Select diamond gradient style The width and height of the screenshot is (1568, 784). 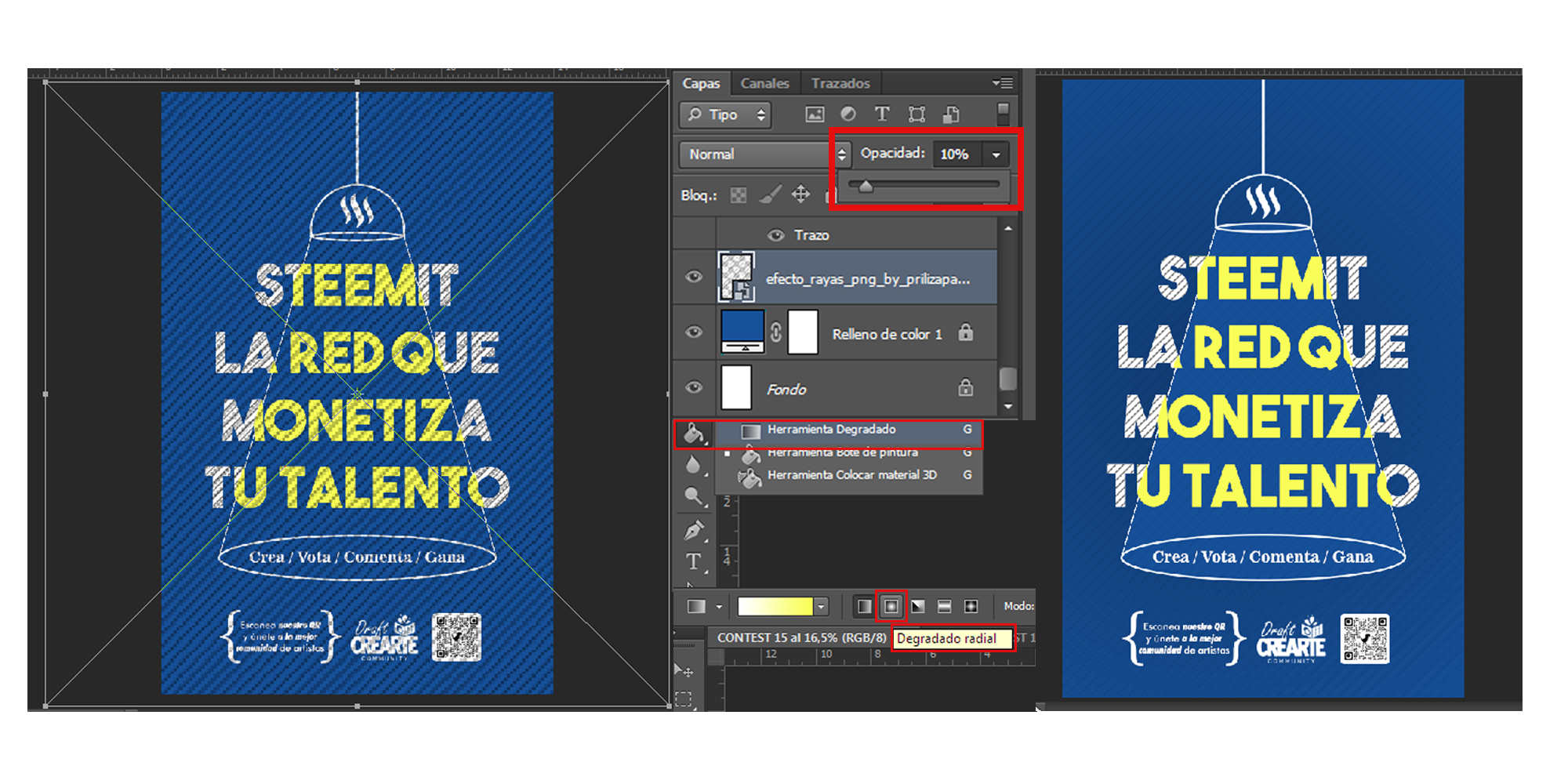pyautogui.click(x=971, y=607)
